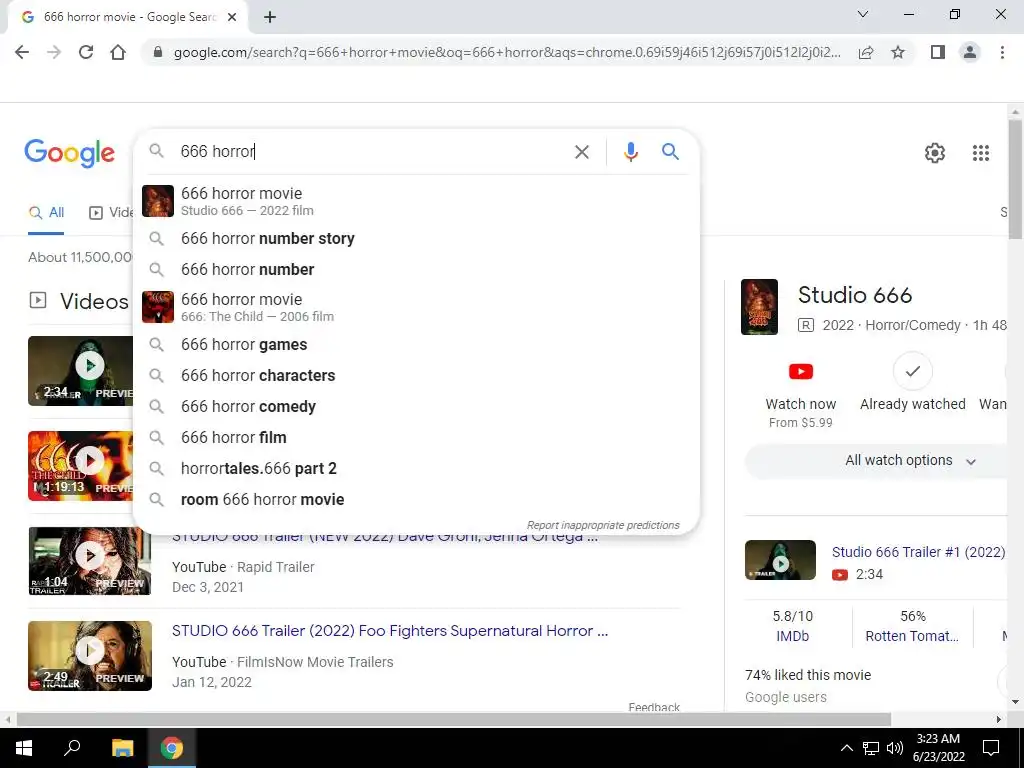Viewport: 1024px width, 768px height.
Task: Show hidden system tray icons
Action: point(846,748)
